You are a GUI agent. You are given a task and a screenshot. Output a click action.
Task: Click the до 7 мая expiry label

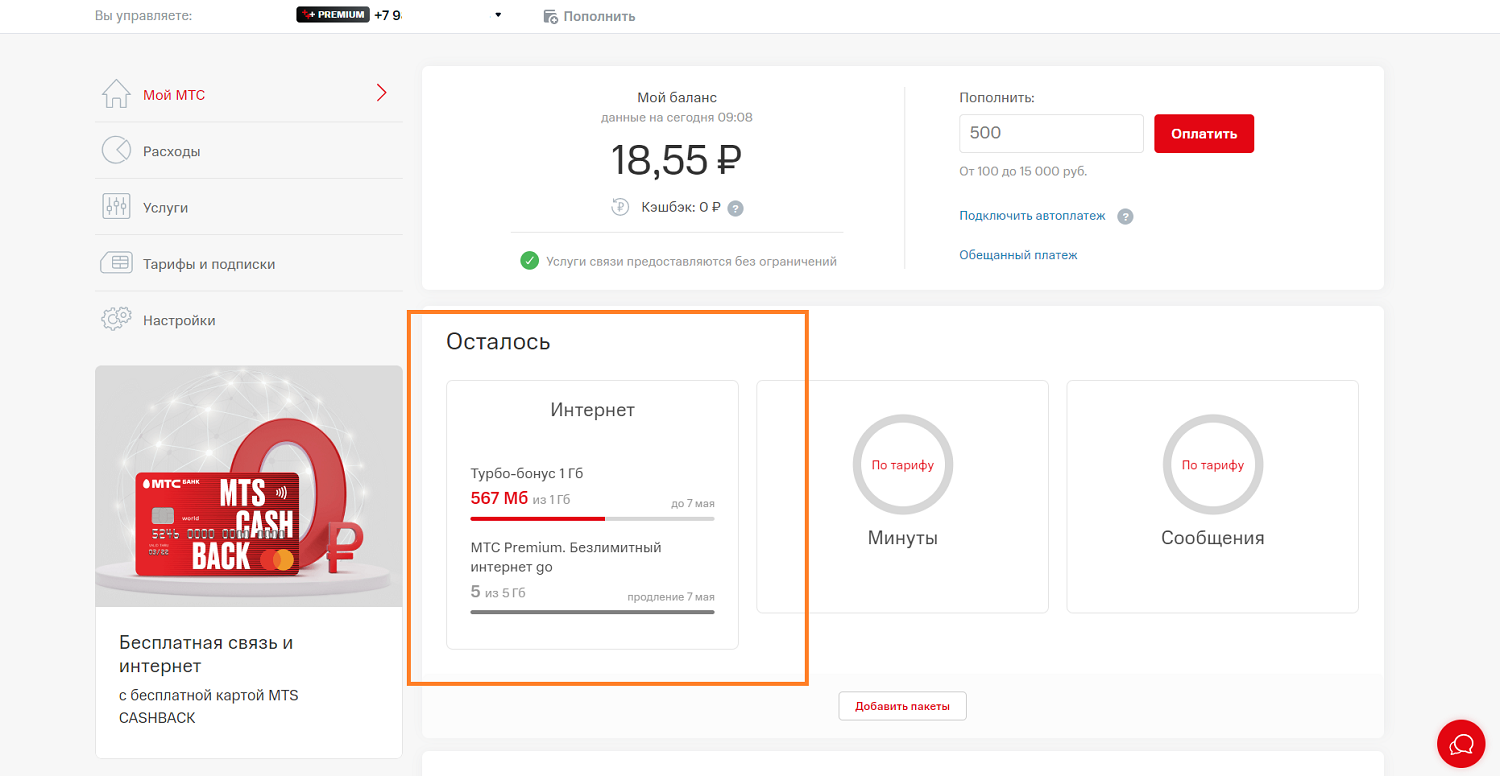point(693,503)
